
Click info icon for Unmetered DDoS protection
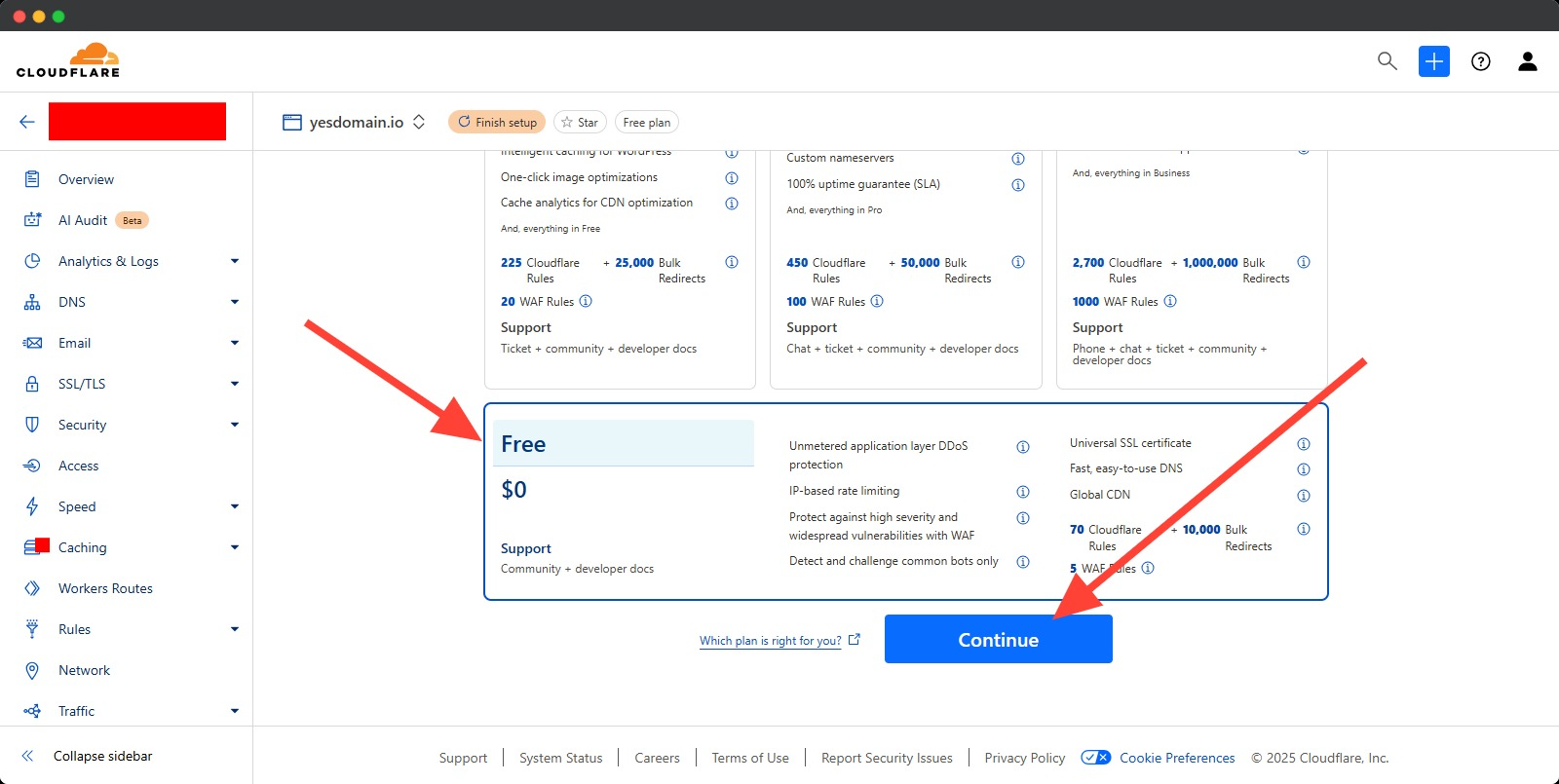coord(1023,447)
